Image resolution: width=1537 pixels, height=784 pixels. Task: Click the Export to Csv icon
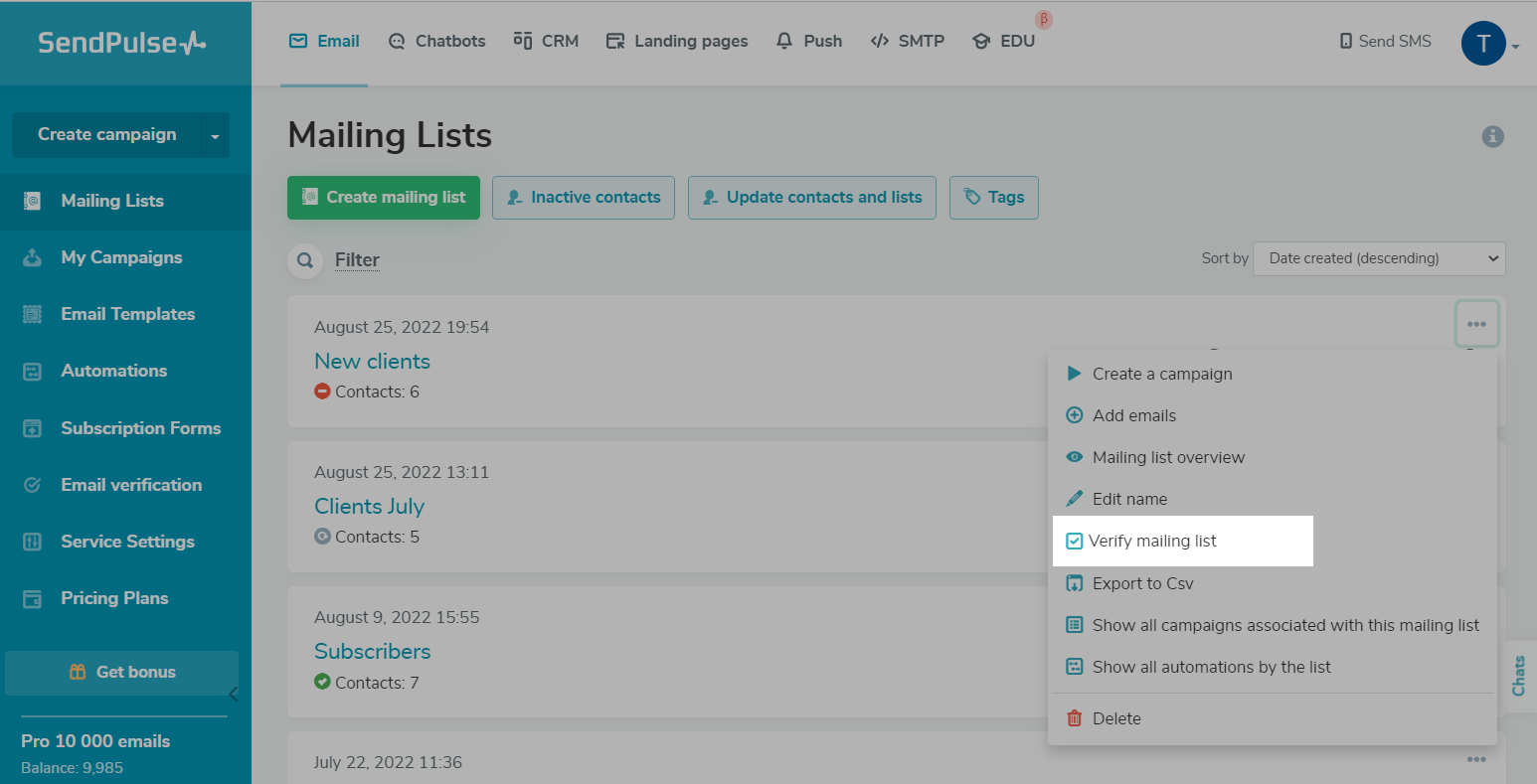1074,583
